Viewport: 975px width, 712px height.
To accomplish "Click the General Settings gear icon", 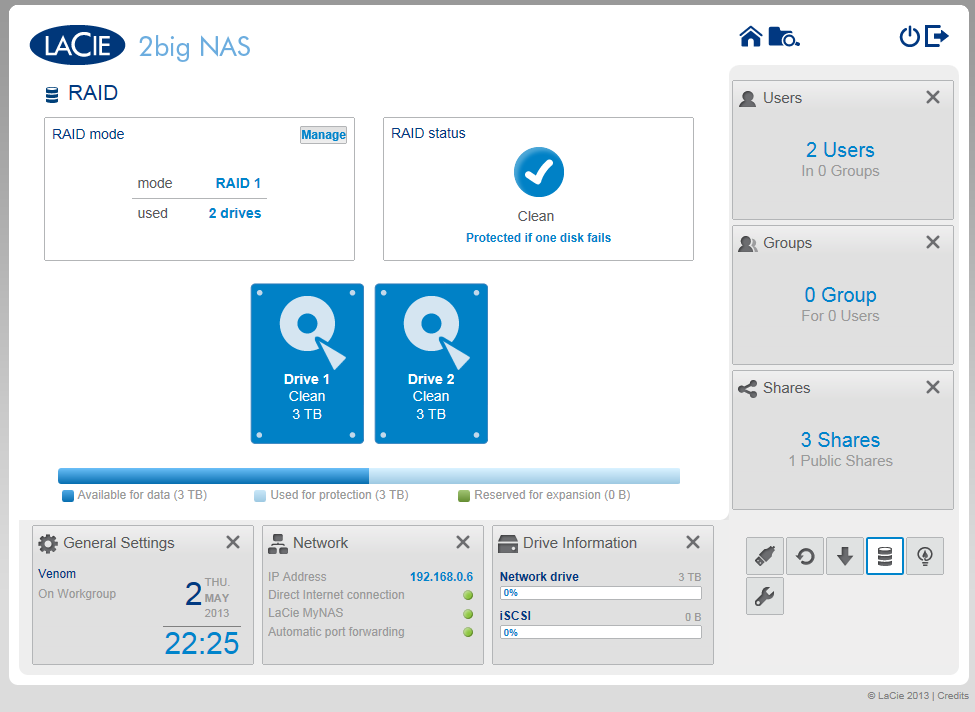I will click(48, 543).
